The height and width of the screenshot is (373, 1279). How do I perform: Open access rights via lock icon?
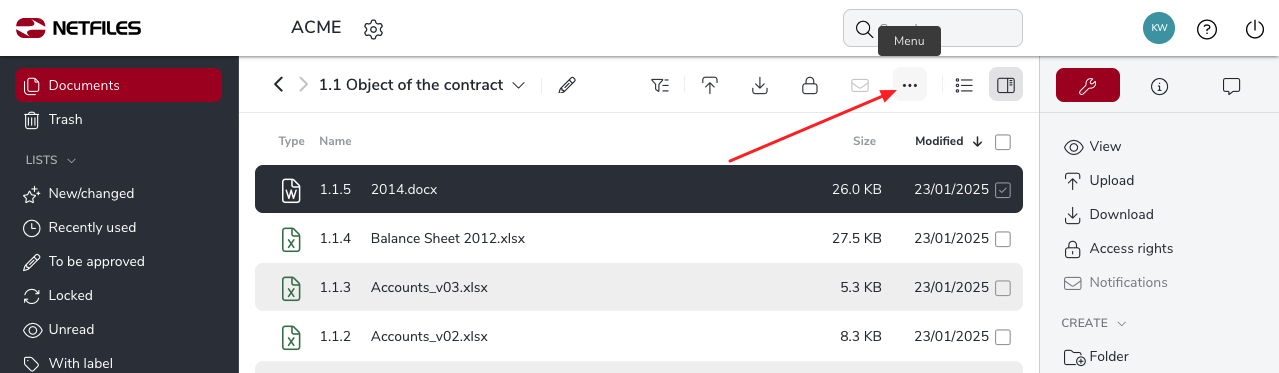pos(810,85)
